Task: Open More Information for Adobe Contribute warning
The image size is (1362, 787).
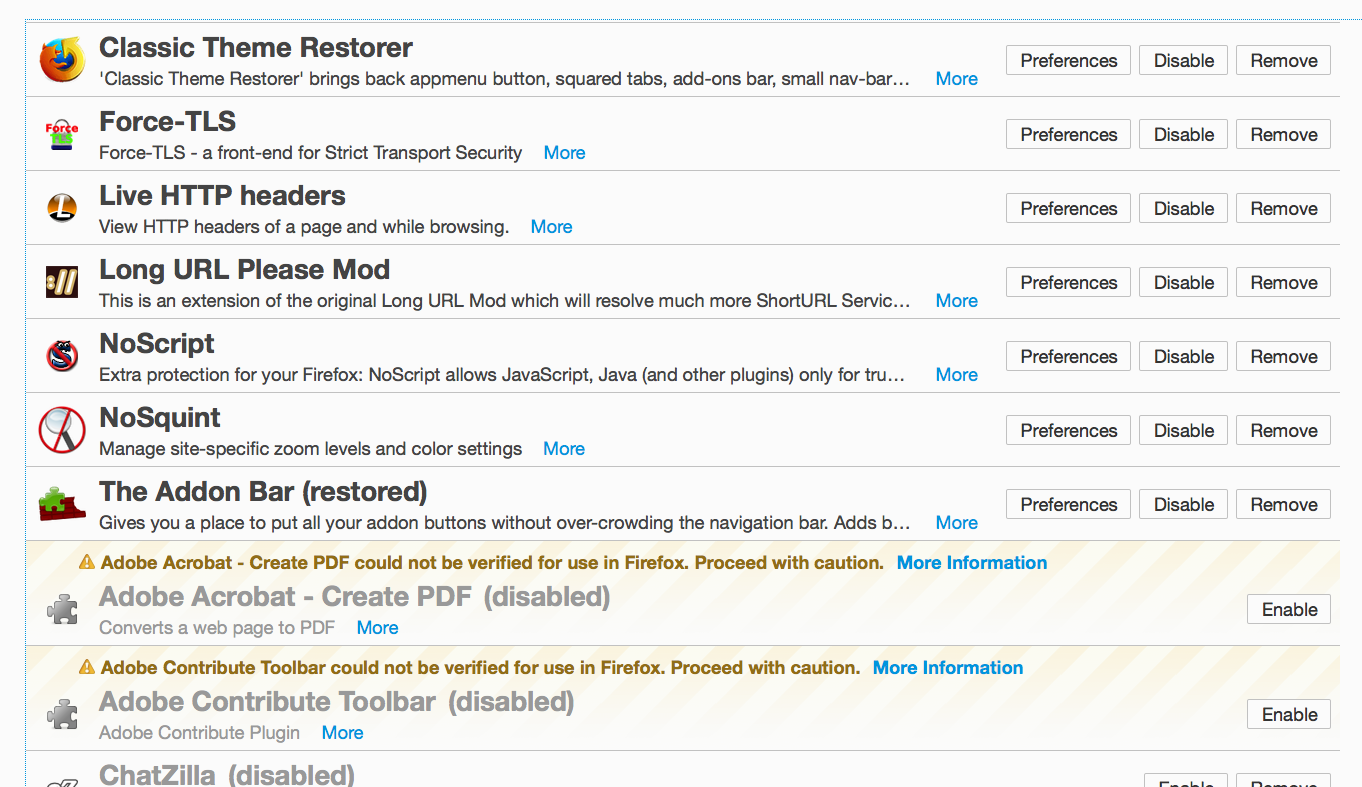Action: point(947,668)
